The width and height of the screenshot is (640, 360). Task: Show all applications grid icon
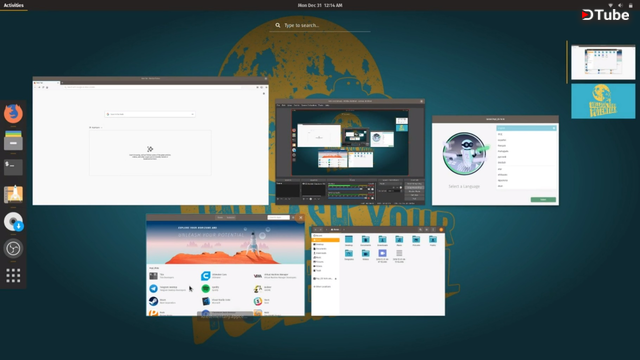pos(13,275)
